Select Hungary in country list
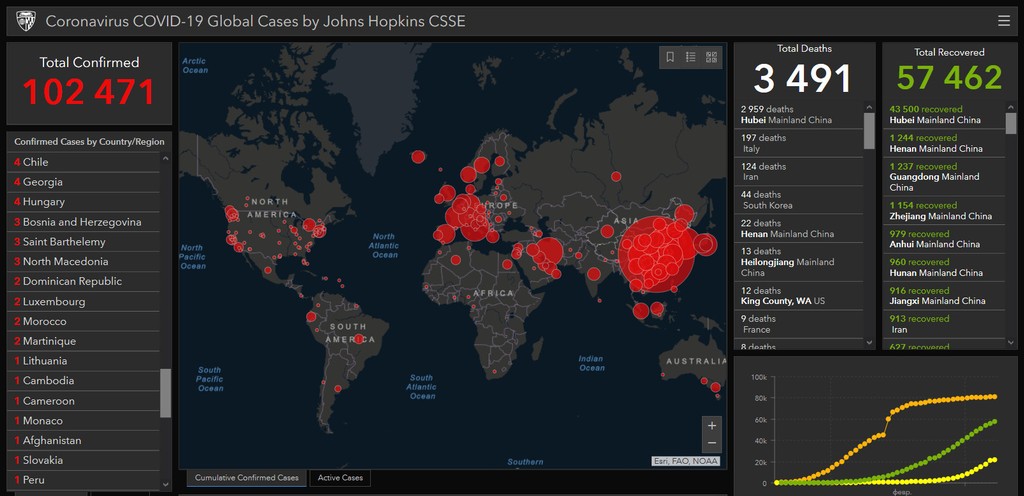Viewport: 1024px width, 496px height. pyautogui.click(x=83, y=202)
